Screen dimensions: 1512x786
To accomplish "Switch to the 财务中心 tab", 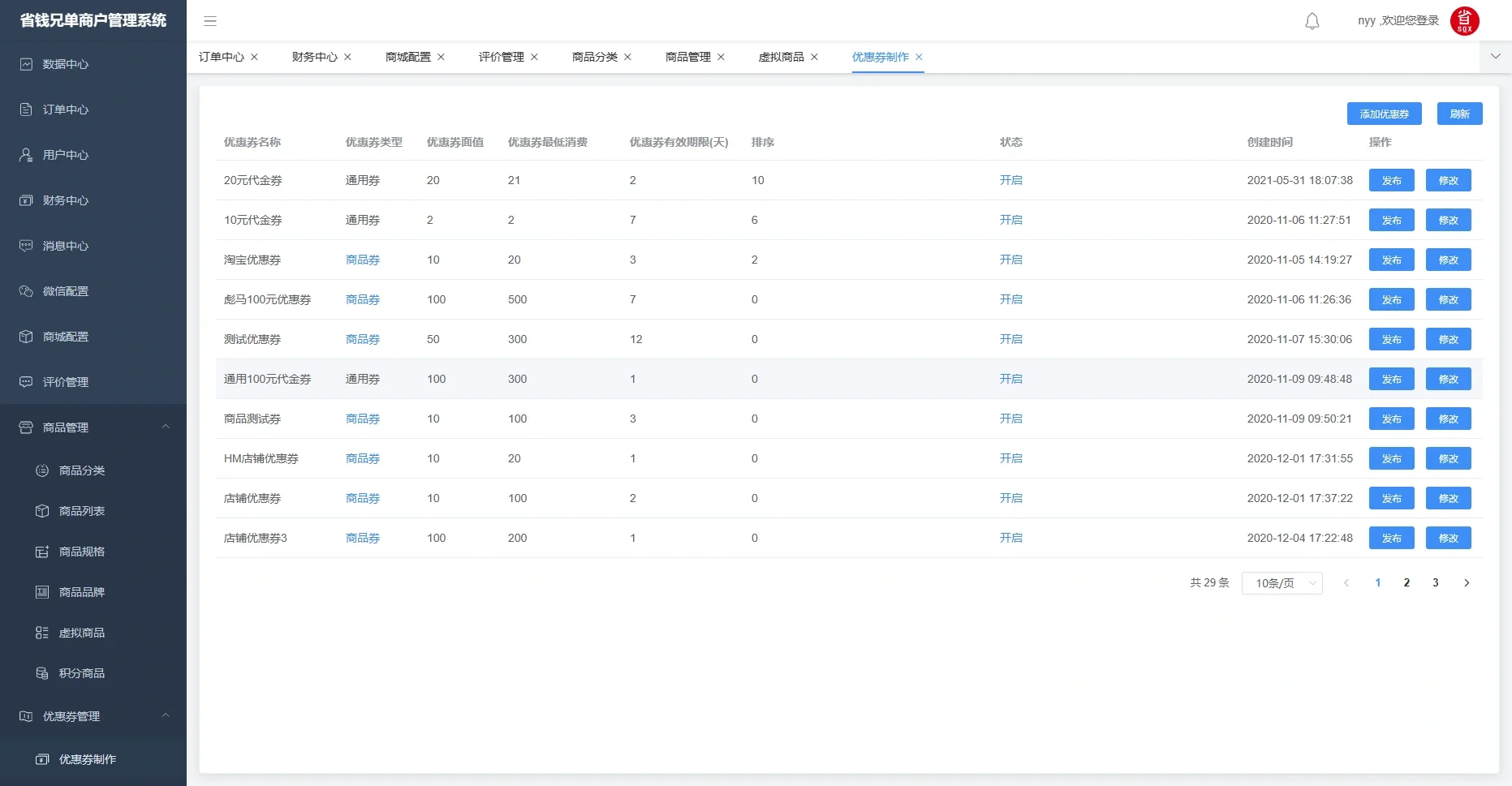I will 314,57.
